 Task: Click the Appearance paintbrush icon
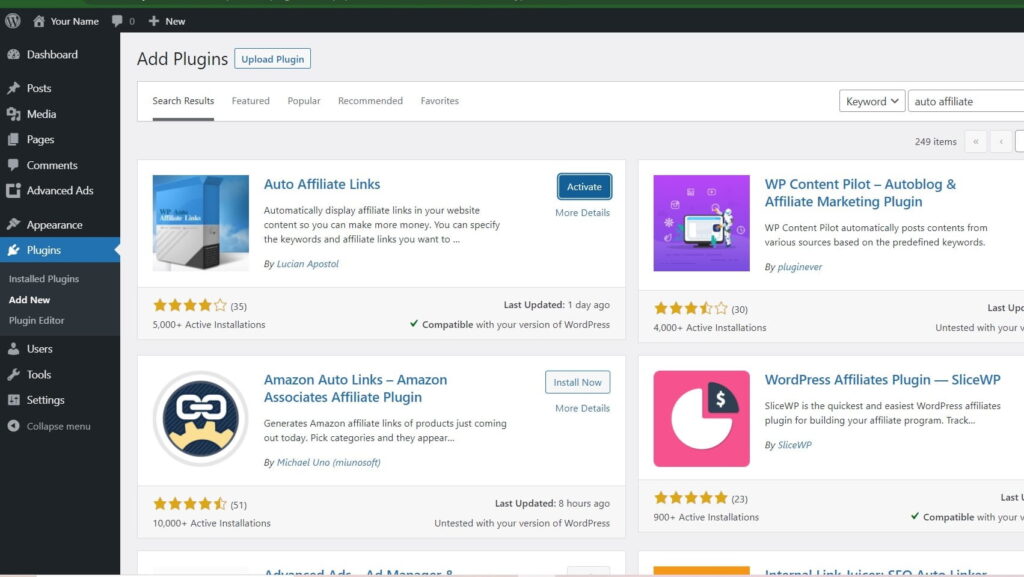pyautogui.click(x=14, y=224)
